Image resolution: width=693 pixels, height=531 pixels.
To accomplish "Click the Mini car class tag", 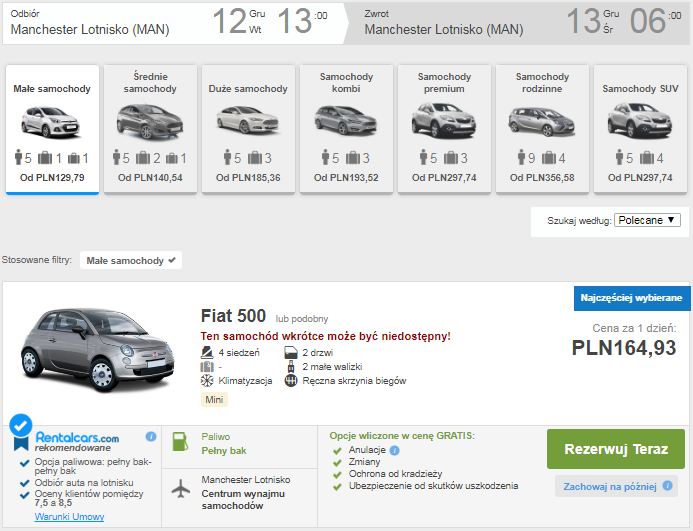I will (214, 400).
